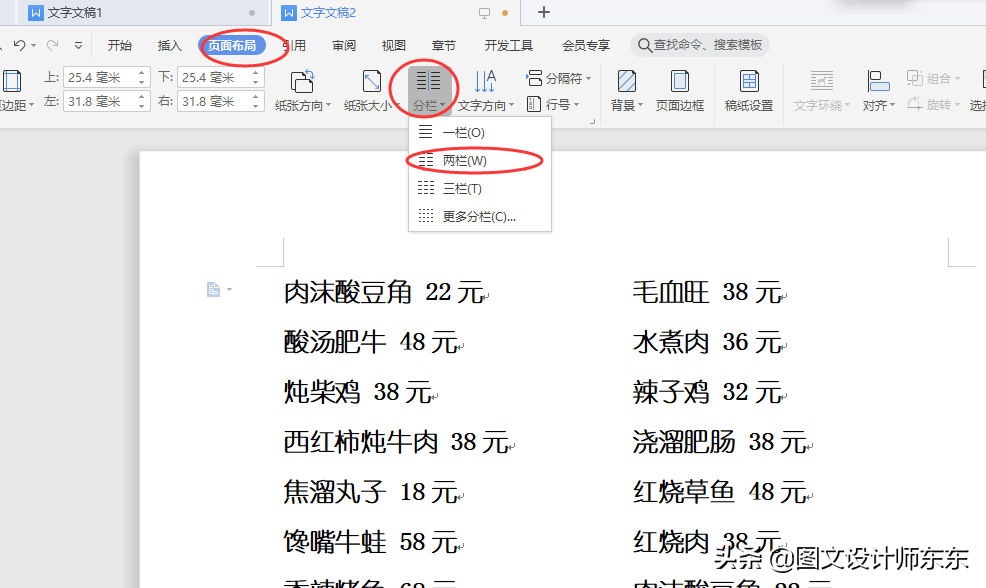986x588 pixels.
Task: Click the text 酸汤肥牛 48 元
Action: pos(371,342)
